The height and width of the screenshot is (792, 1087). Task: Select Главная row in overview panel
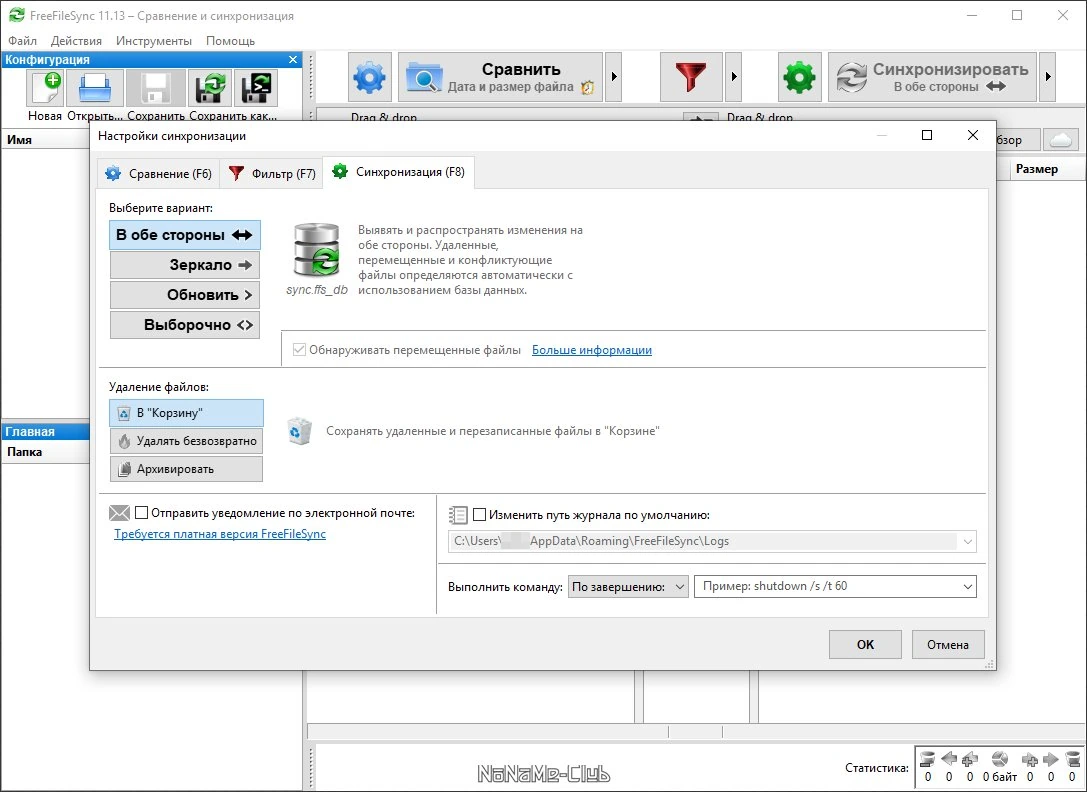[46, 431]
